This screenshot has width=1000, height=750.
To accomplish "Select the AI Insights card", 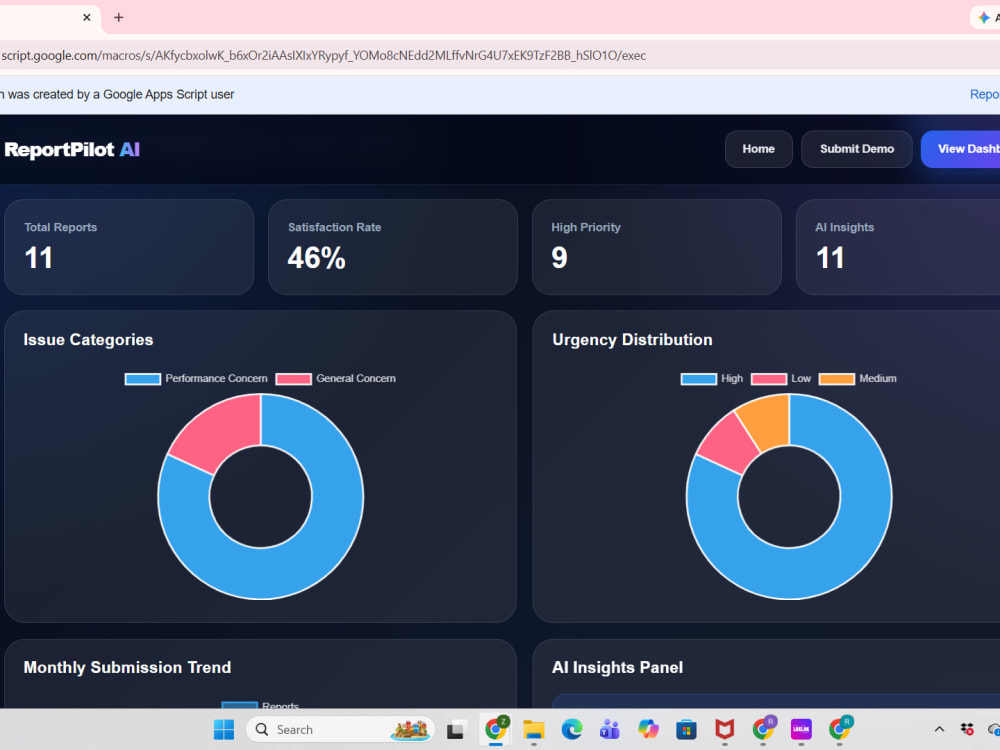I will [x=898, y=247].
